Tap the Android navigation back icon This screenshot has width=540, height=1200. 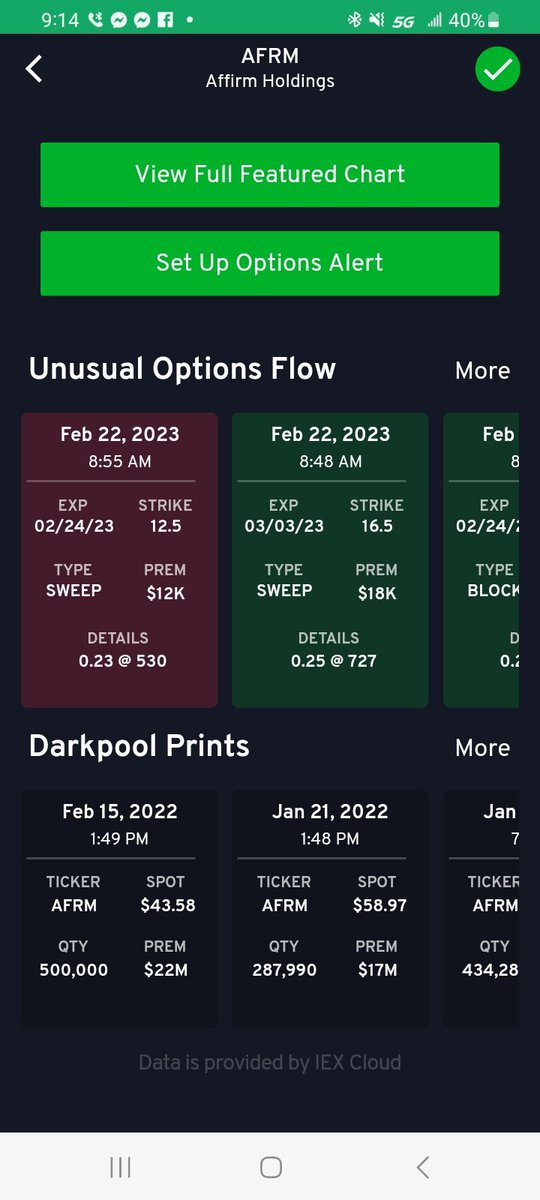pyautogui.click(x=422, y=1166)
